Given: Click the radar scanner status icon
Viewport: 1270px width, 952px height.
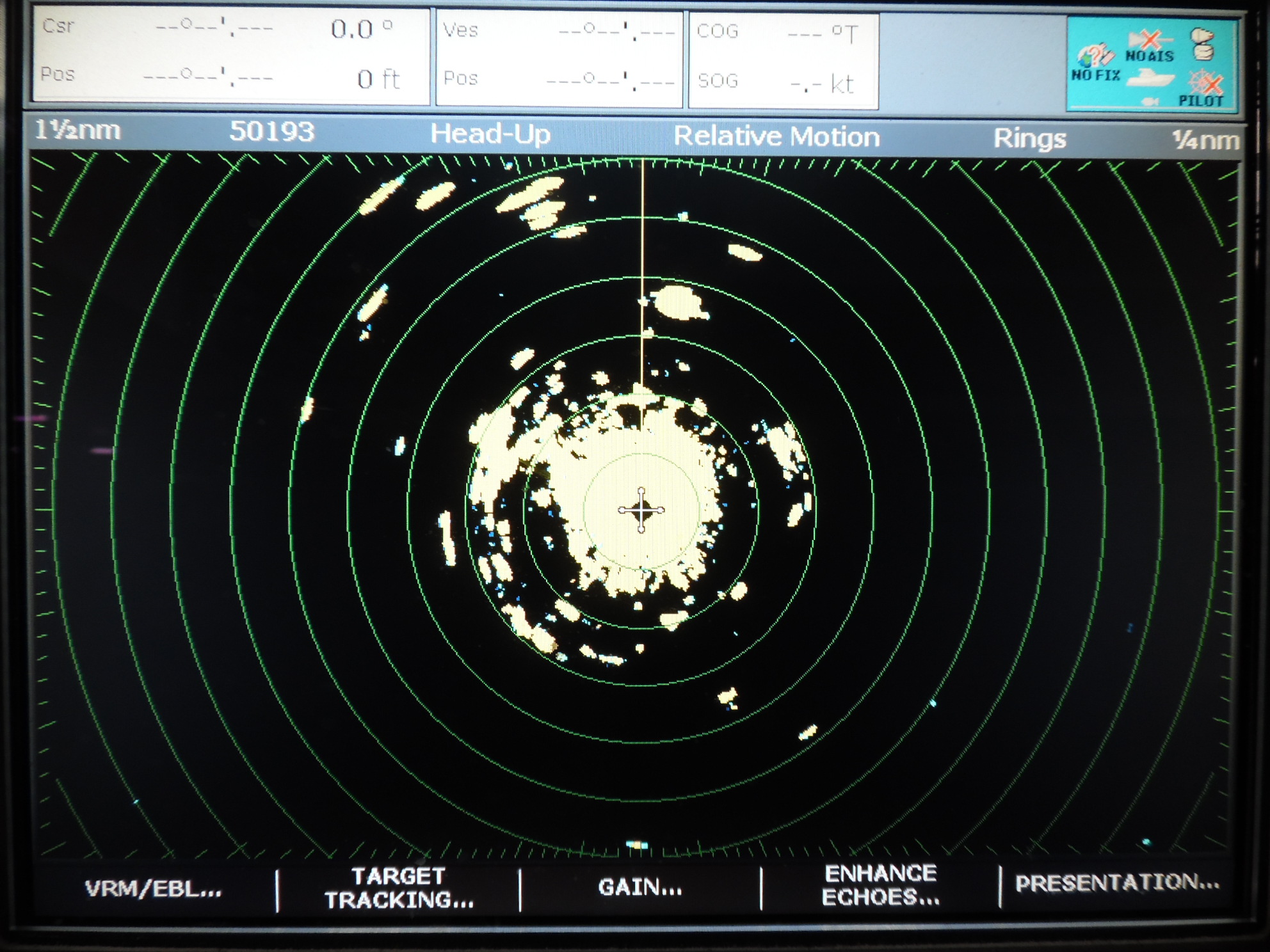Looking at the screenshot, I should coord(1203,45).
